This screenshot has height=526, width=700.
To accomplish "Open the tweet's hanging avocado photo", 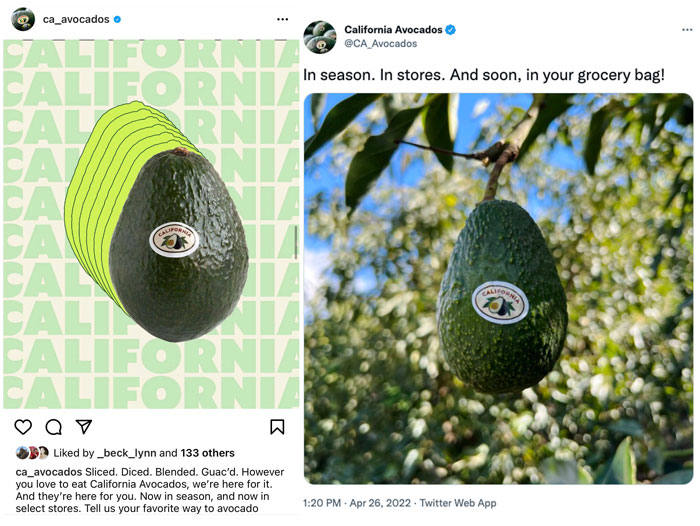I will coord(498,288).
